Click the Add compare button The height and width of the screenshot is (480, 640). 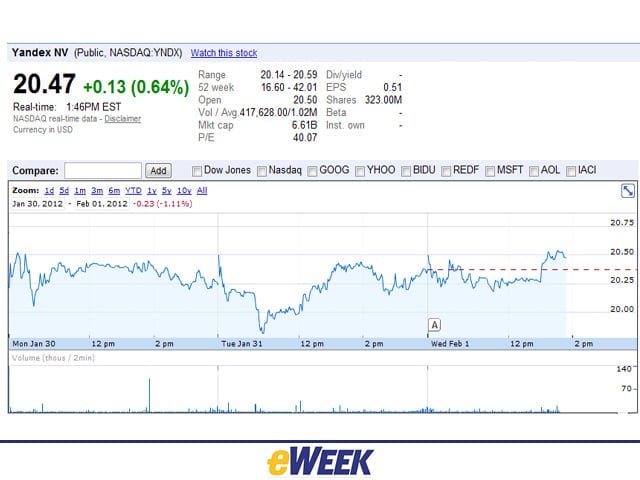coord(158,171)
